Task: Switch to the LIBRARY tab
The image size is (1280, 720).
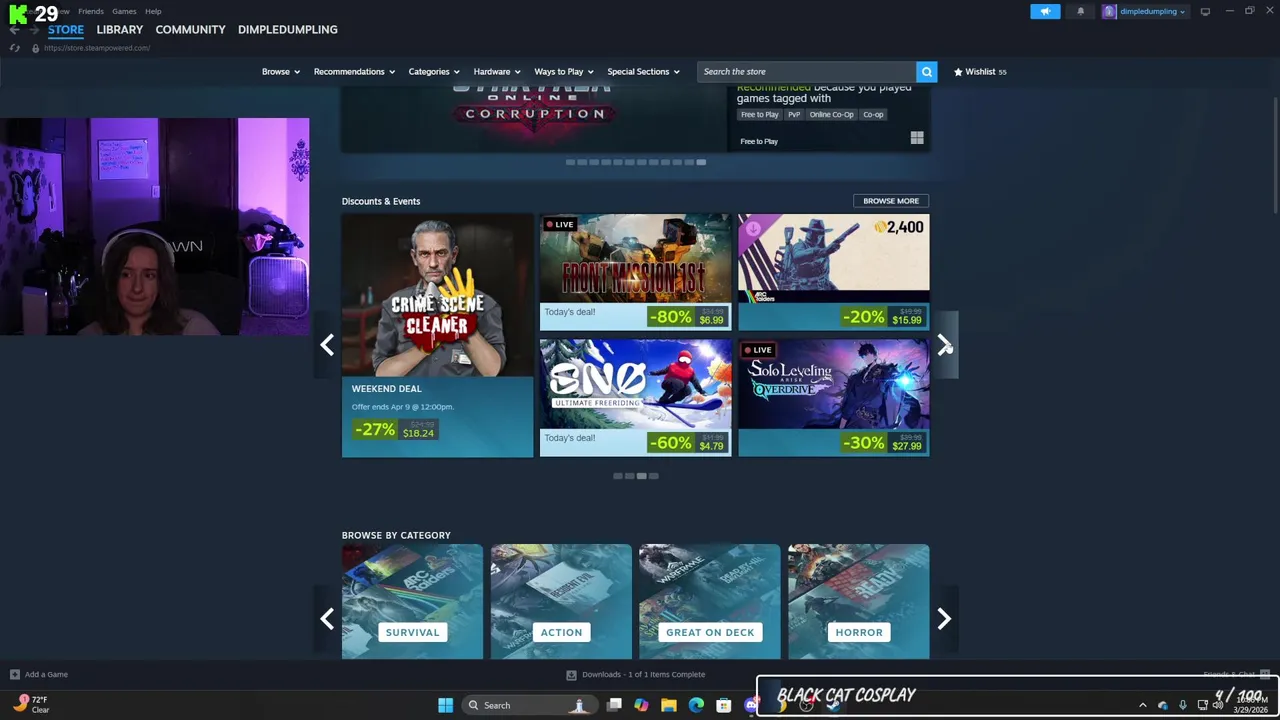Action: pos(120,30)
